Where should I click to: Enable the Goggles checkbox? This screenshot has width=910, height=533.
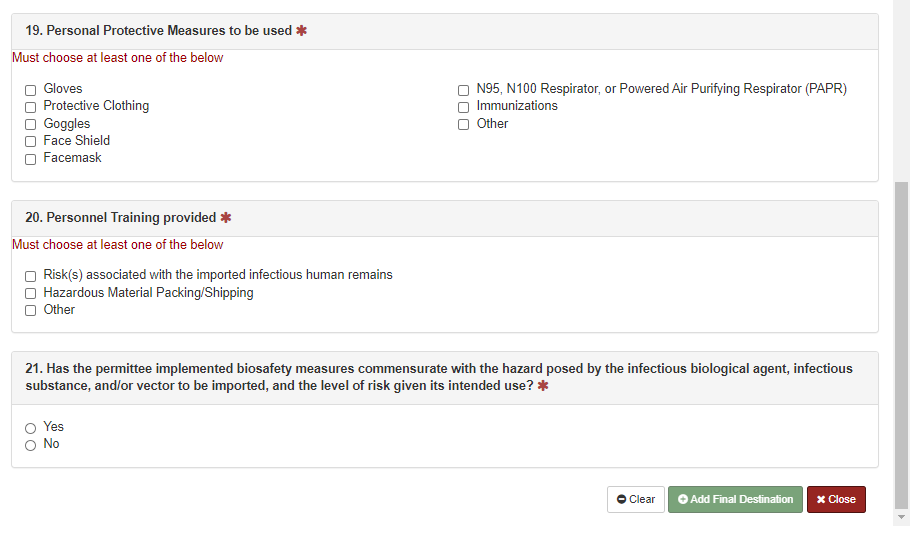tap(31, 125)
